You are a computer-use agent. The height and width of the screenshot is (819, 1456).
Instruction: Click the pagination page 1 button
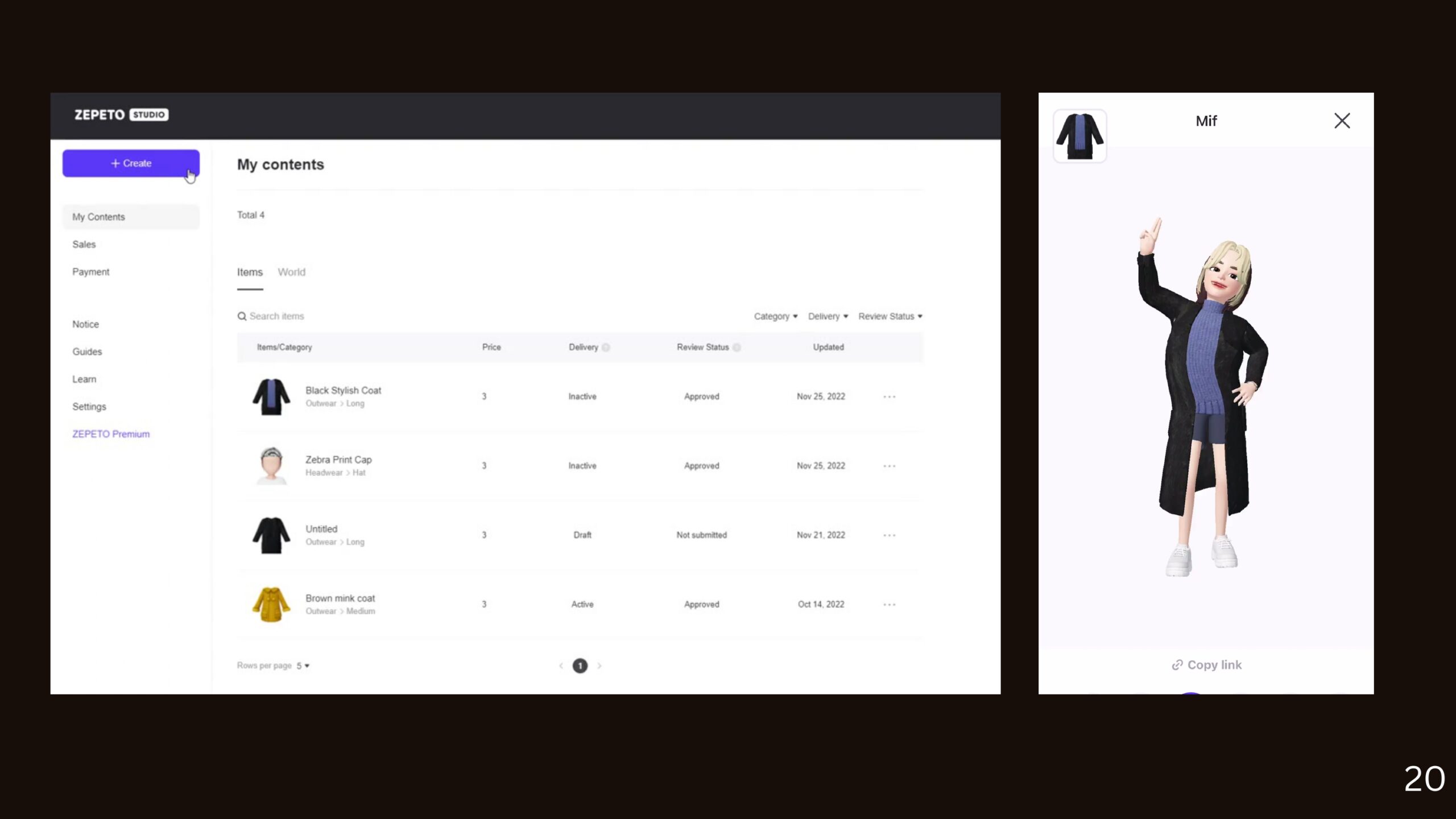580,665
